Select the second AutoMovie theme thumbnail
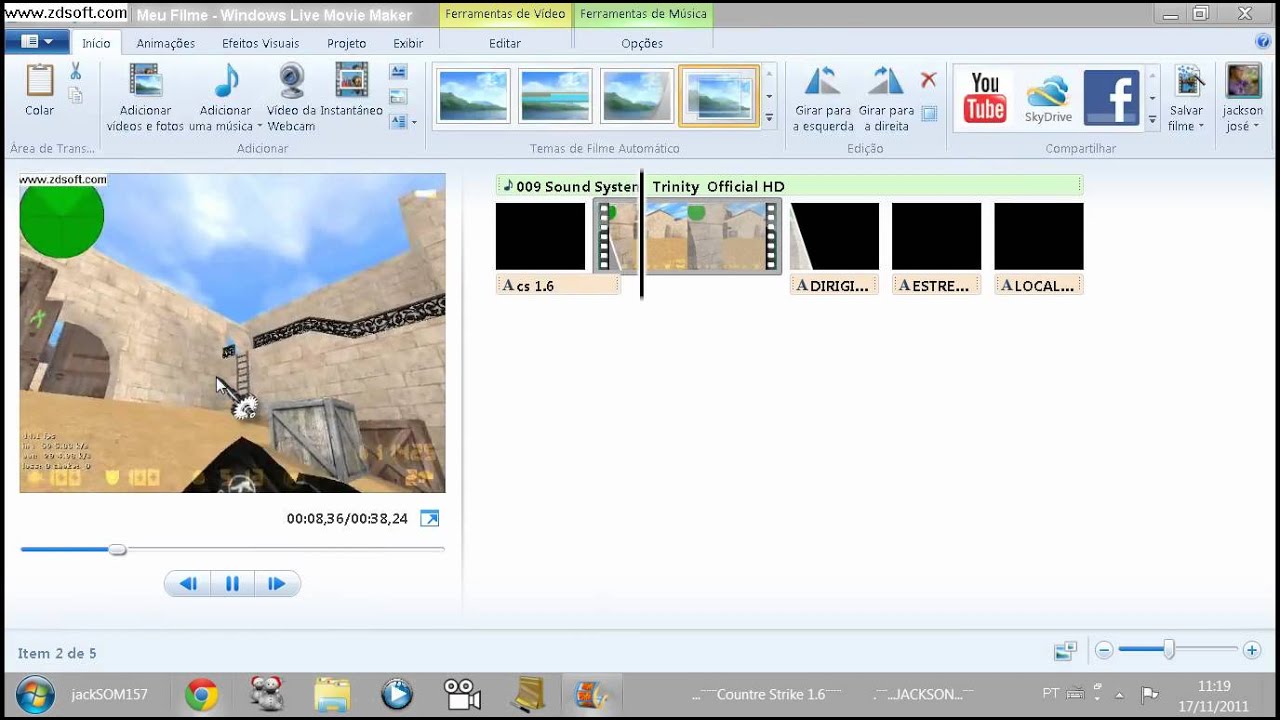The height and width of the screenshot is (720, 1280). pyautogui.click(x=555, y=96)
